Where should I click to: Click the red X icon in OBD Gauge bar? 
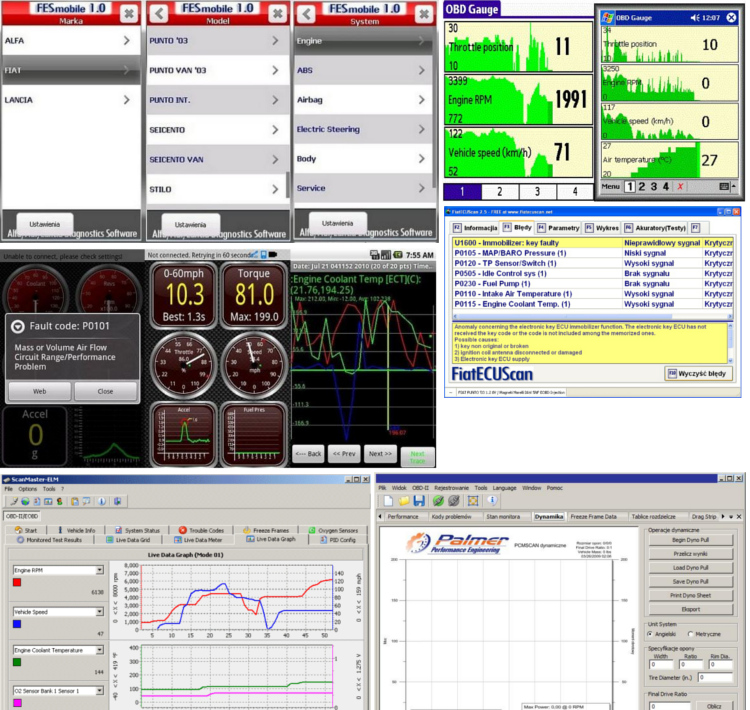coord(680,187)
